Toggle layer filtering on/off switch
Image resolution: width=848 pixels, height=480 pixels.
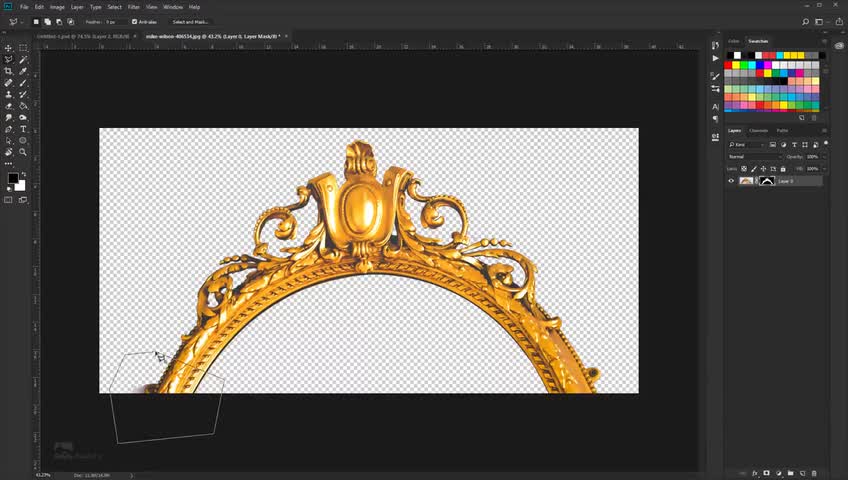(826, 143)
